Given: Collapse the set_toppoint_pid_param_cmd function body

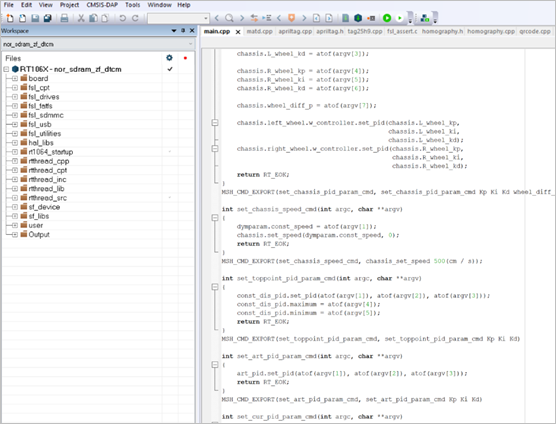Looking at the screenshot, I should click(215, 287).
